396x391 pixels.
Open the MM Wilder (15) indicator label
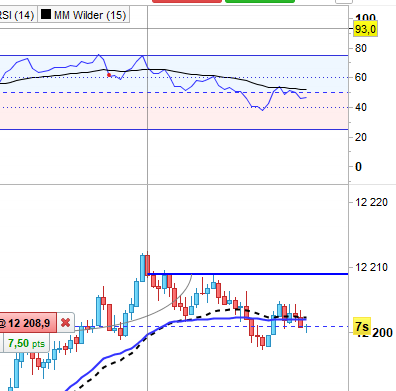84,15
